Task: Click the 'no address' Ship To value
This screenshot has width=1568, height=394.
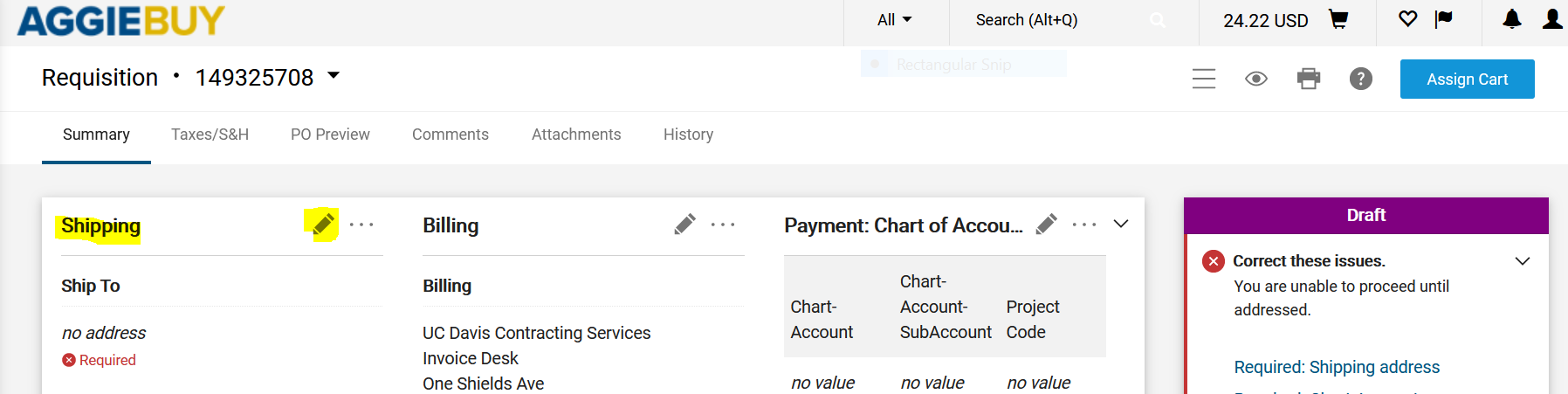Action: coord(104,333)
